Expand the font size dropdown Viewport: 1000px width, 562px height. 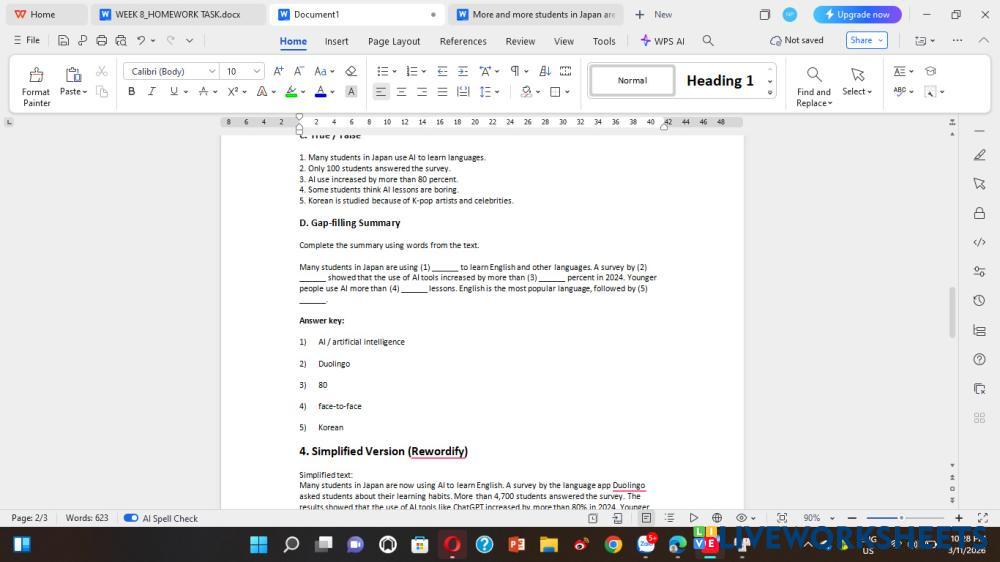click(x=257, y=71)
